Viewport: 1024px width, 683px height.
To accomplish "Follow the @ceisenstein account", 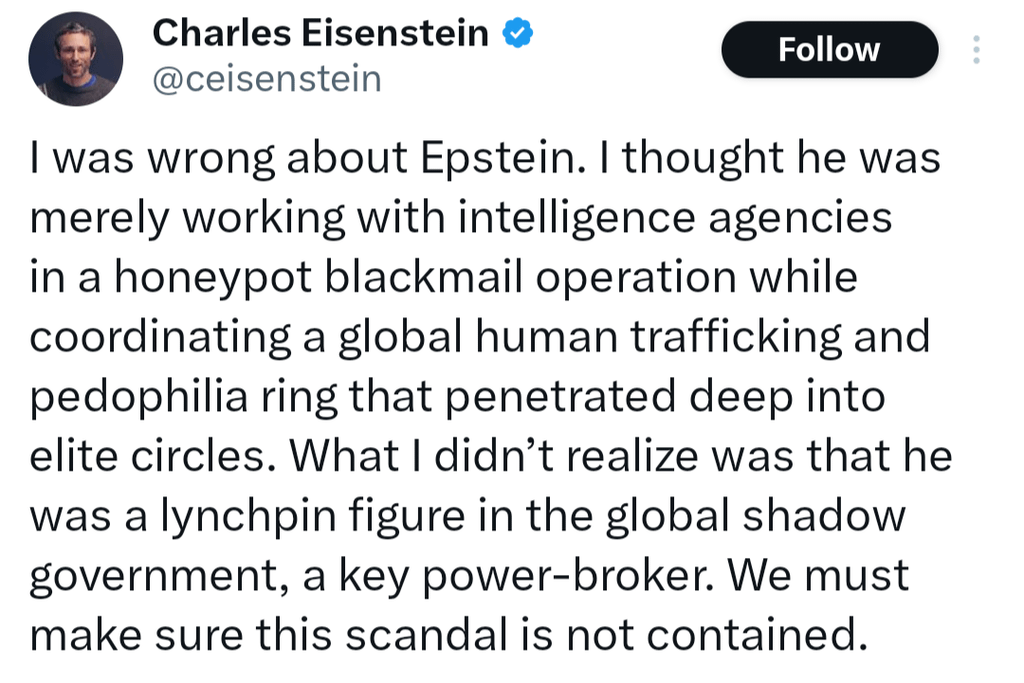I will click(x=829, y=50).
